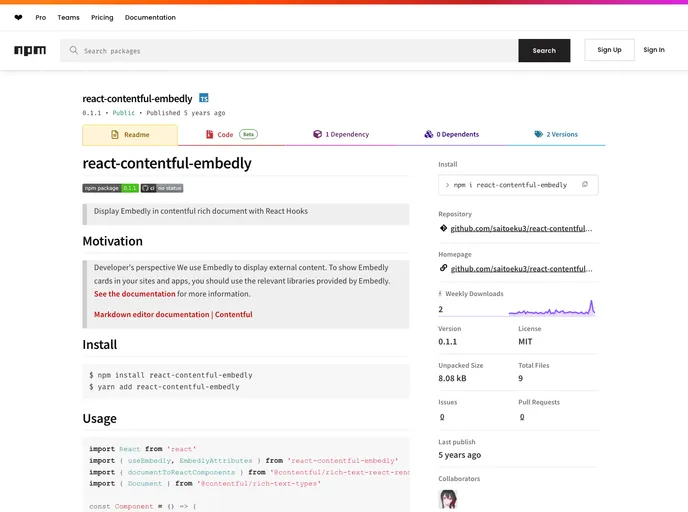Viewport: 688px width, 512px height.
Task: Open the Documentation link in top bar
Action: tap(150, 18)
